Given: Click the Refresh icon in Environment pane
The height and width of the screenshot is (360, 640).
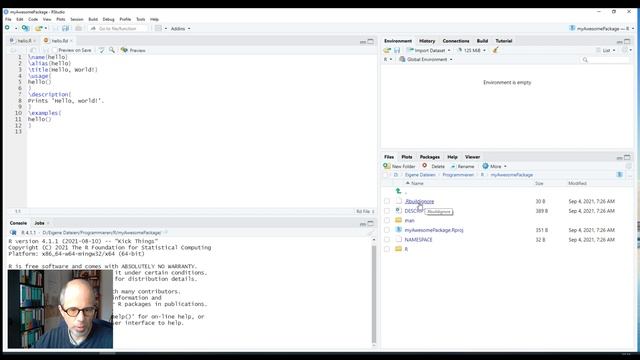Looking at the screenshot, I should point(625,50).
